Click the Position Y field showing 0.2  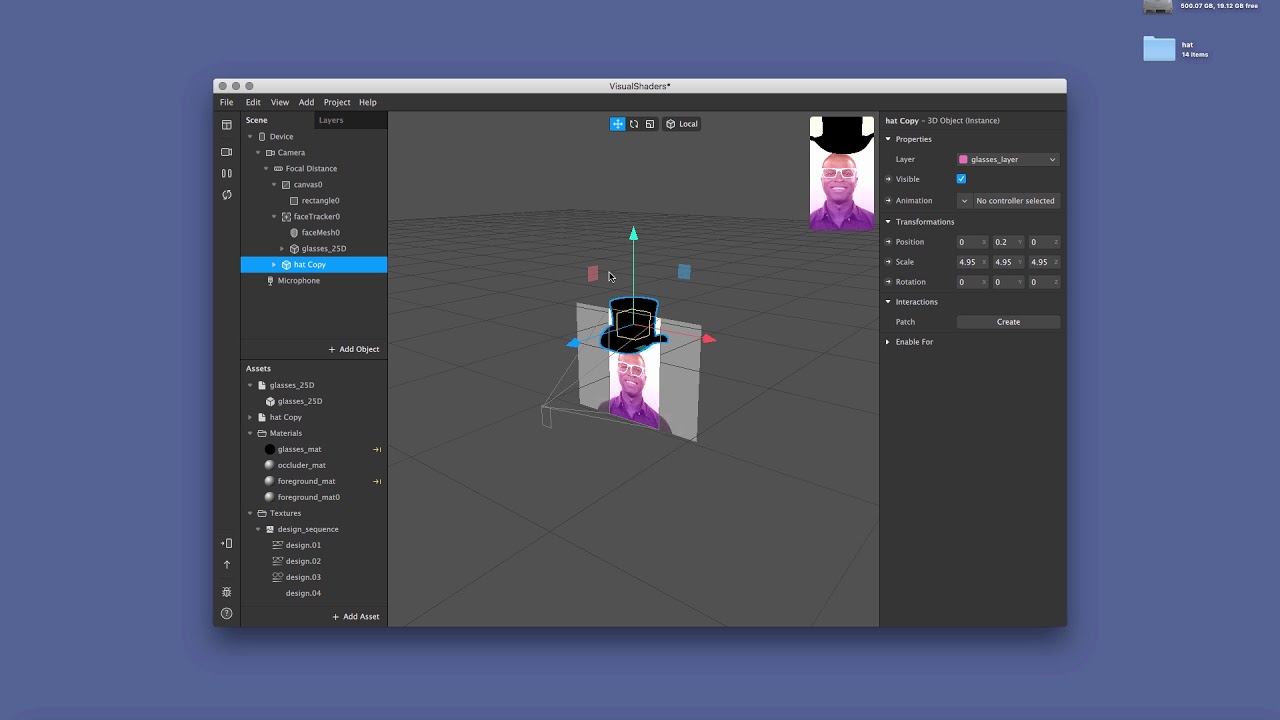click(x=1007, y=242)
